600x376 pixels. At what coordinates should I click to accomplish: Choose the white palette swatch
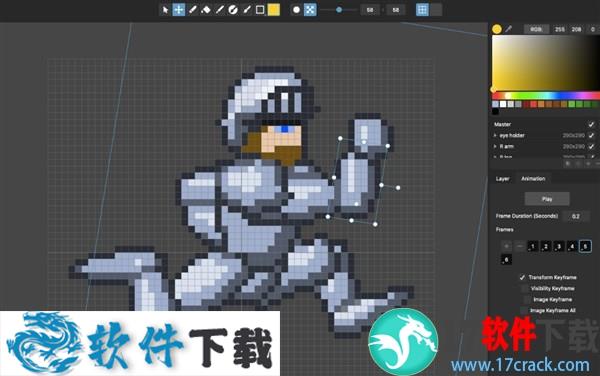tap(503, 104)
